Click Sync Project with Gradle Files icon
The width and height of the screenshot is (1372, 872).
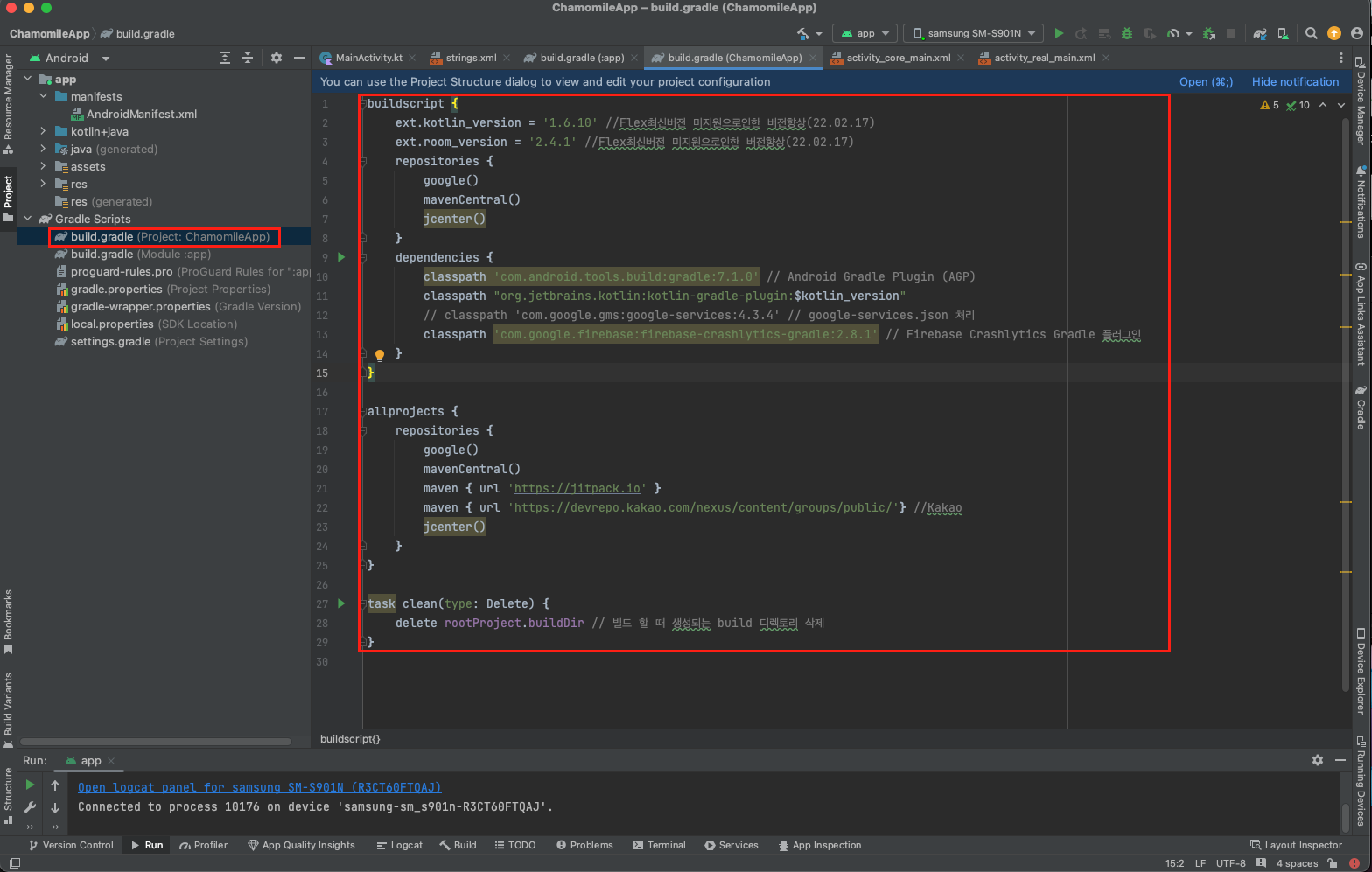[1260, 33]
